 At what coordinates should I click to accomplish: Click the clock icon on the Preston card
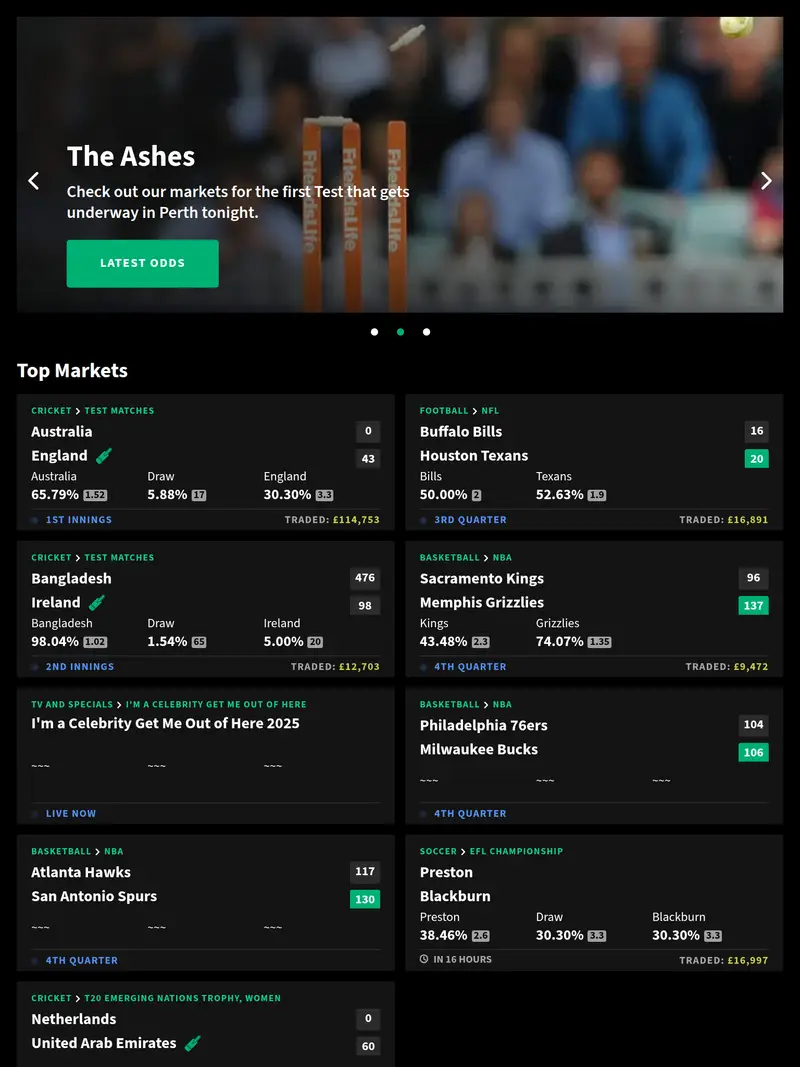point(425,959)
